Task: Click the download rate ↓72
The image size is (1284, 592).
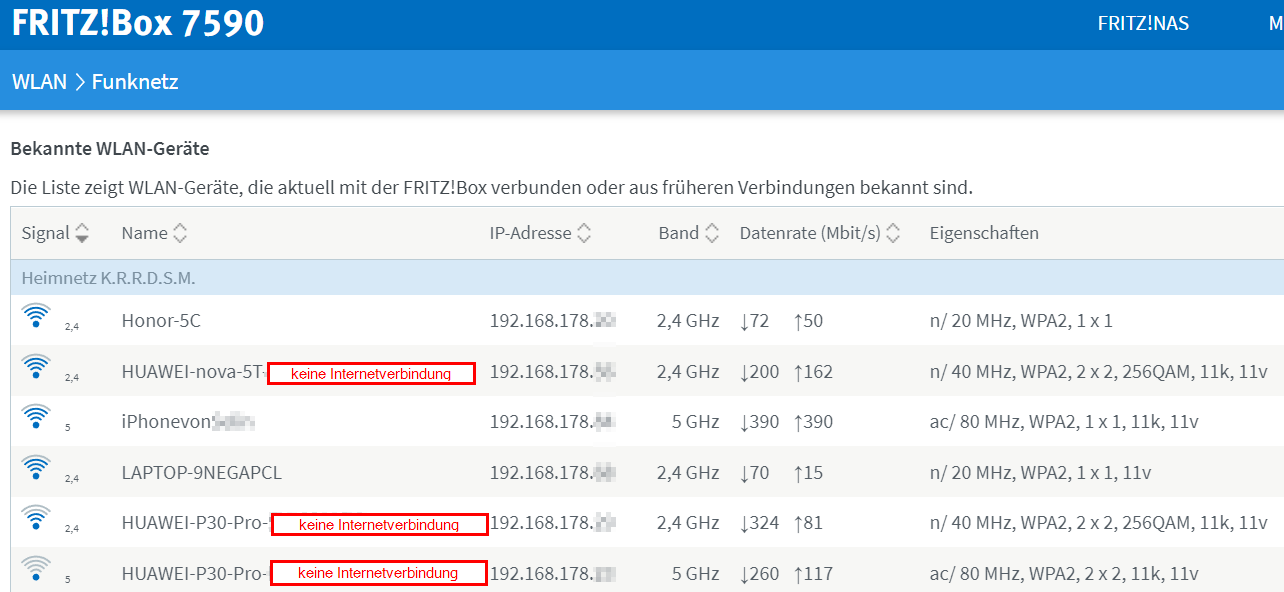Action: coord(754,321)
